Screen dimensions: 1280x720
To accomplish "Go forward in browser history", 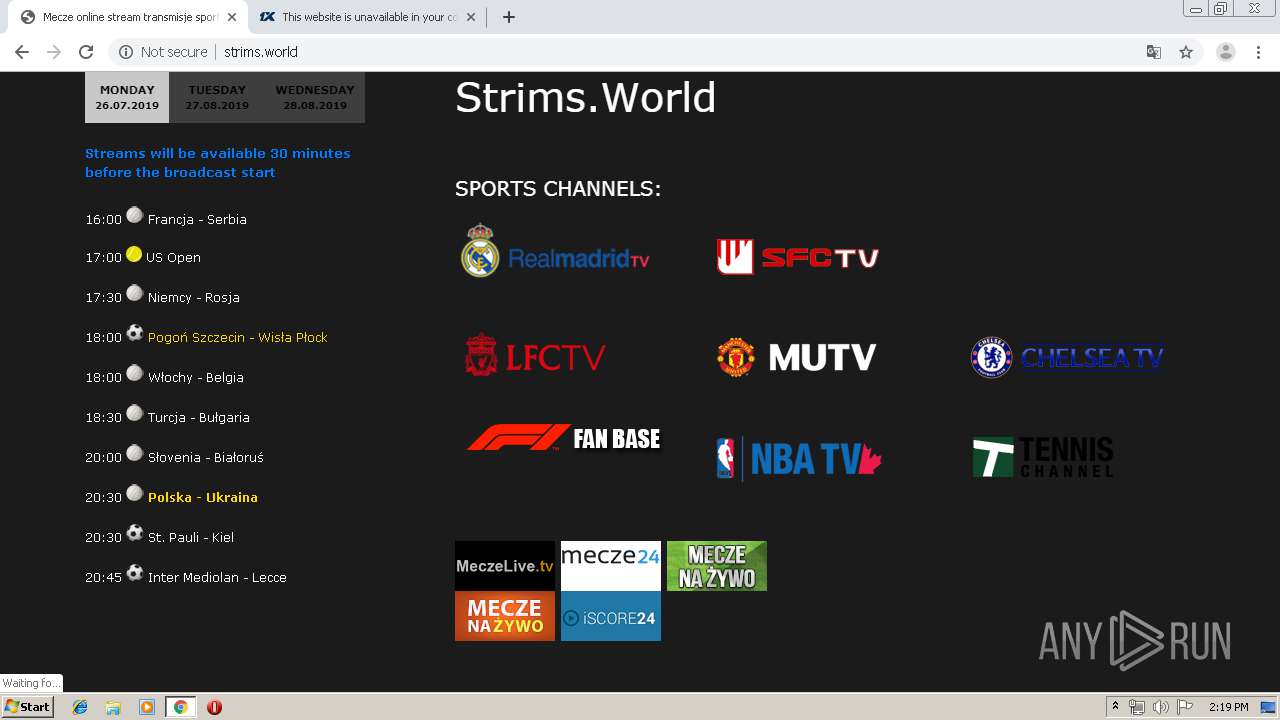I will [54, 52].
